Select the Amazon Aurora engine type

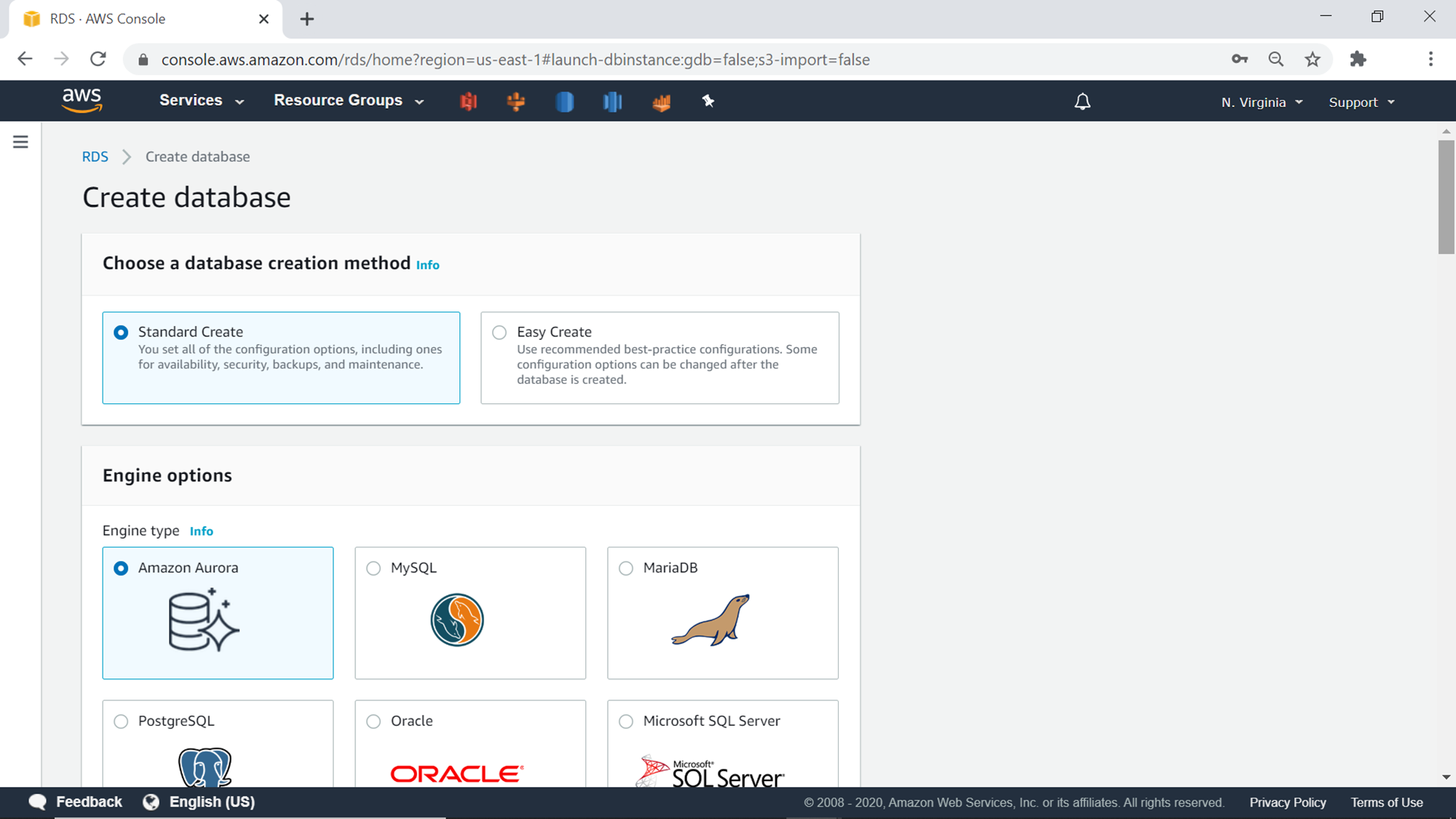click(121, 567)
